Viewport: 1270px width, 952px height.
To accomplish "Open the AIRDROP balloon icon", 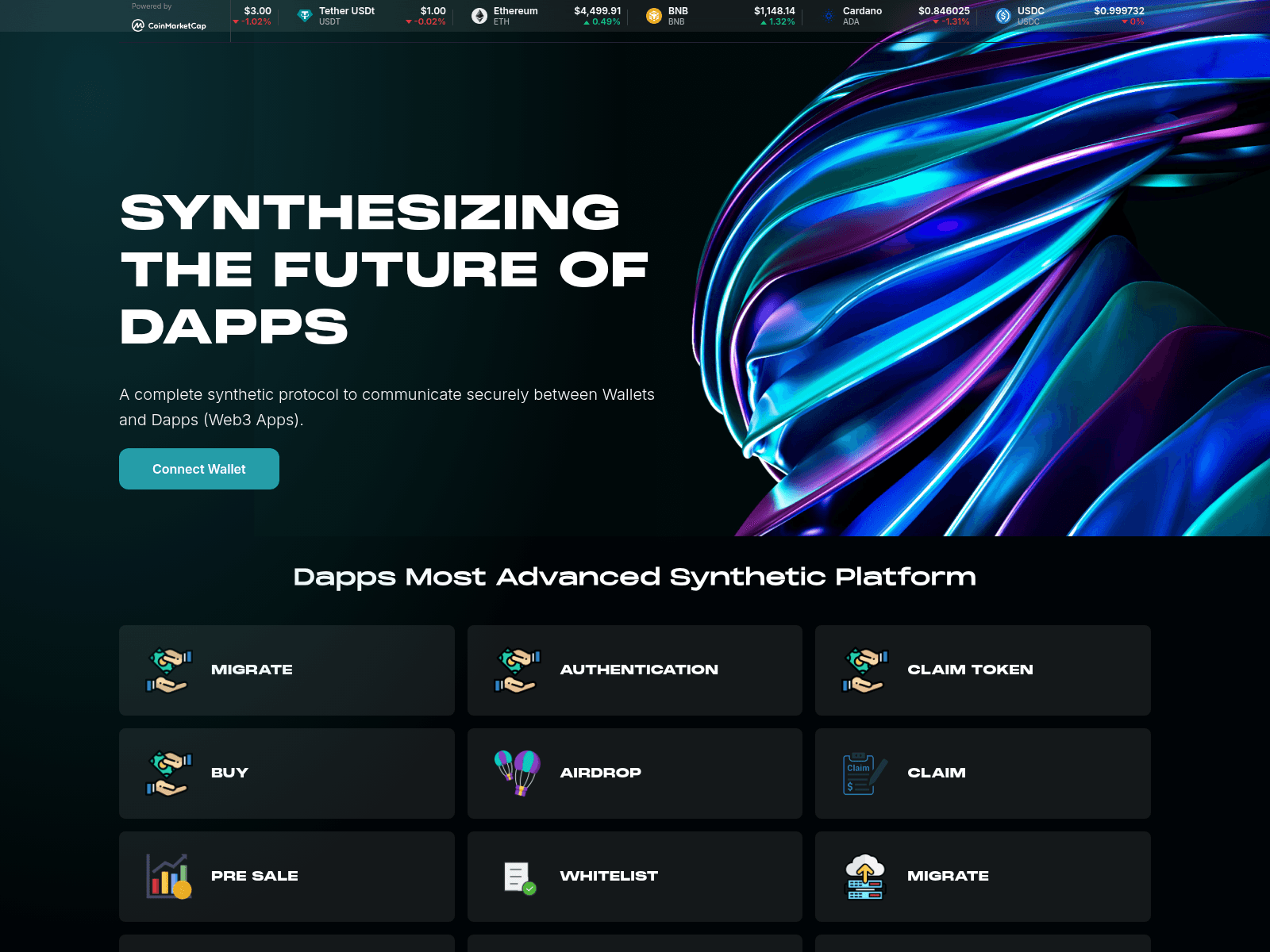I will click(x=518, y=773).
